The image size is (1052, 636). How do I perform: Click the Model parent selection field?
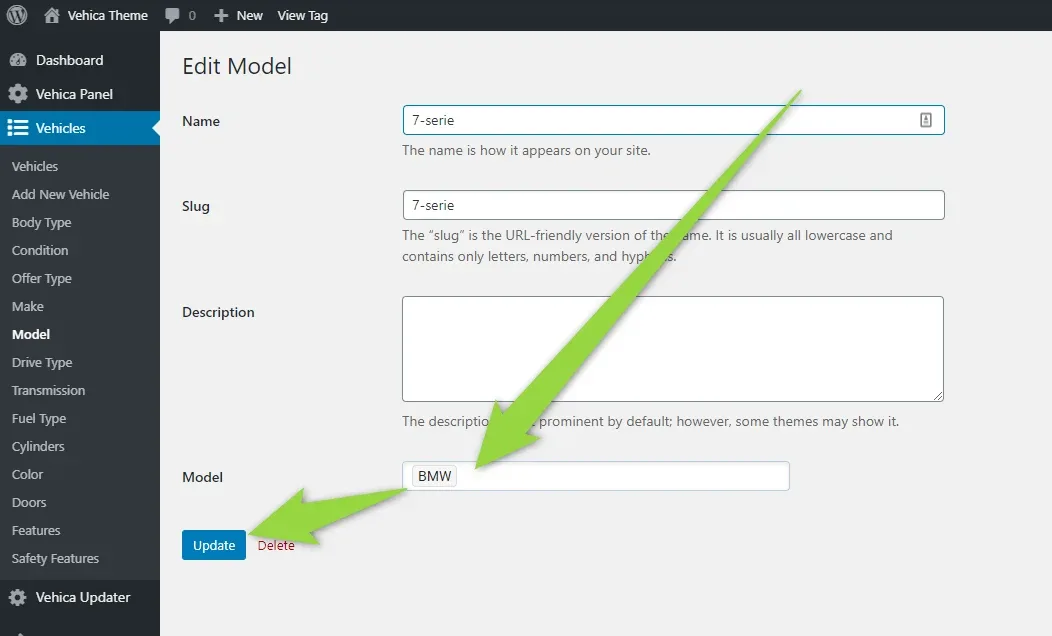tap(596, 476)
